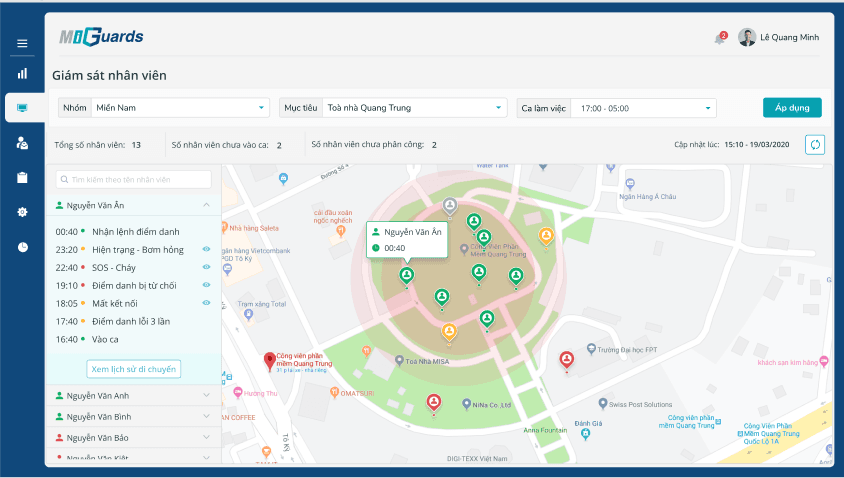Click the employee name search field
This screenshot has height=478, width=844.
click(133, 180)
